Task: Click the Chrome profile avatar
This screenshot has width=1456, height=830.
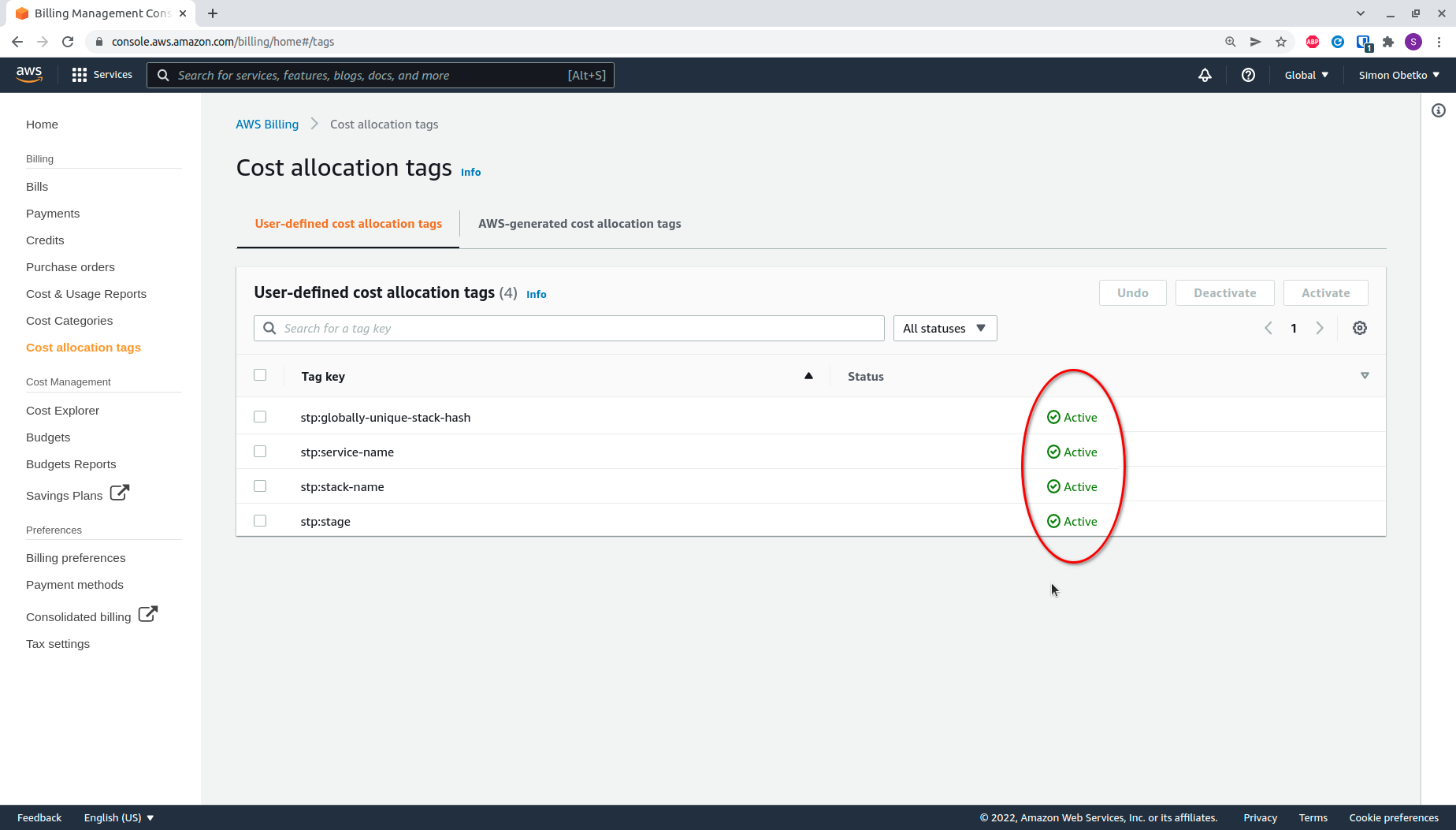Action: [1413, 42]
